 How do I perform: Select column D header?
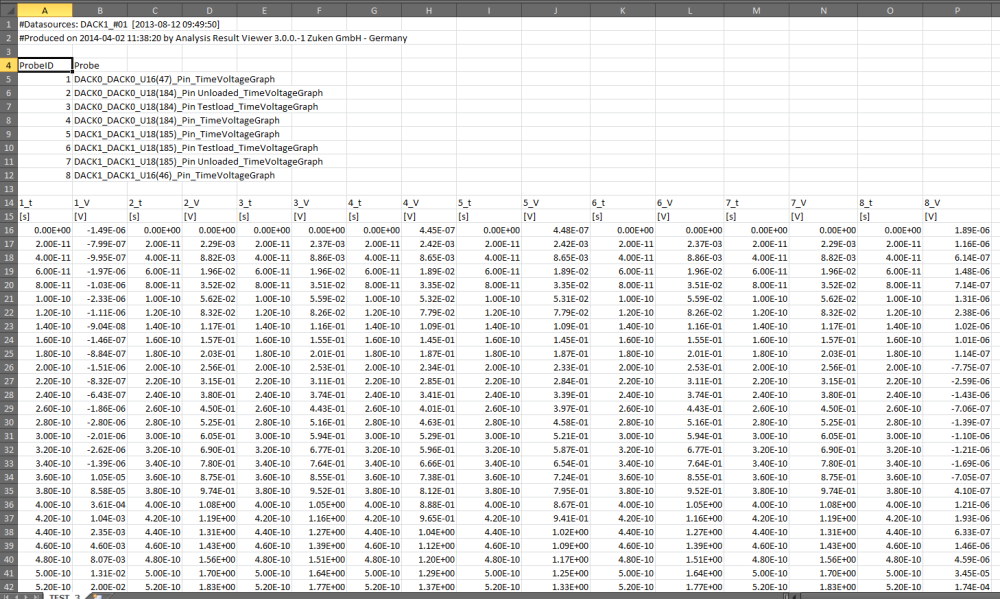click(x=209, y=10)
